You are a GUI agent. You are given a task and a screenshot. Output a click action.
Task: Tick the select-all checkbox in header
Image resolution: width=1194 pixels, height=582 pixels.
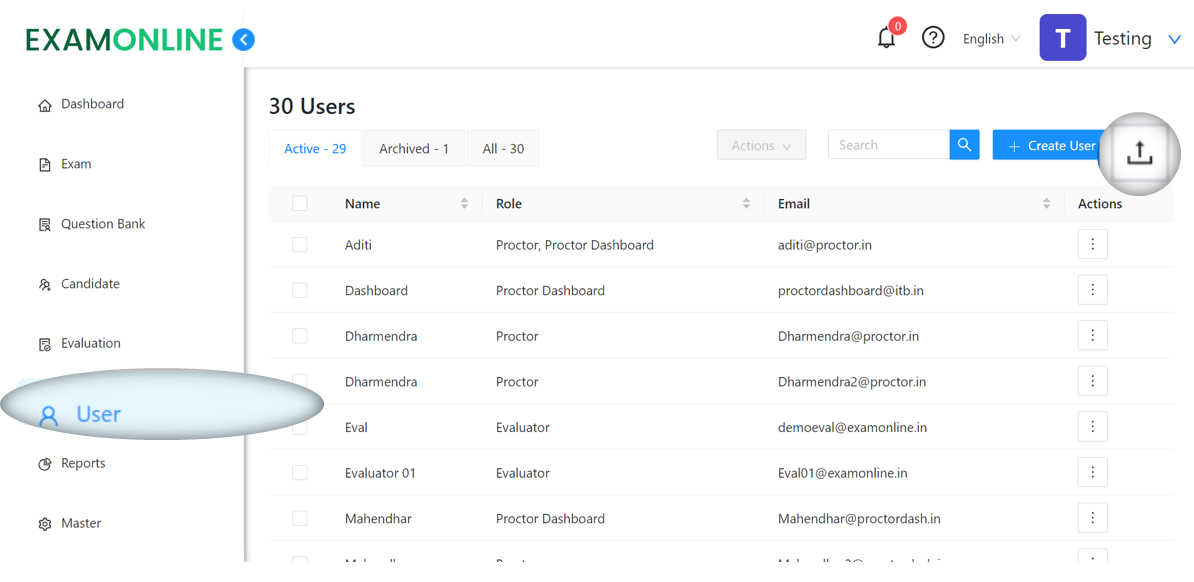point(300,204)
